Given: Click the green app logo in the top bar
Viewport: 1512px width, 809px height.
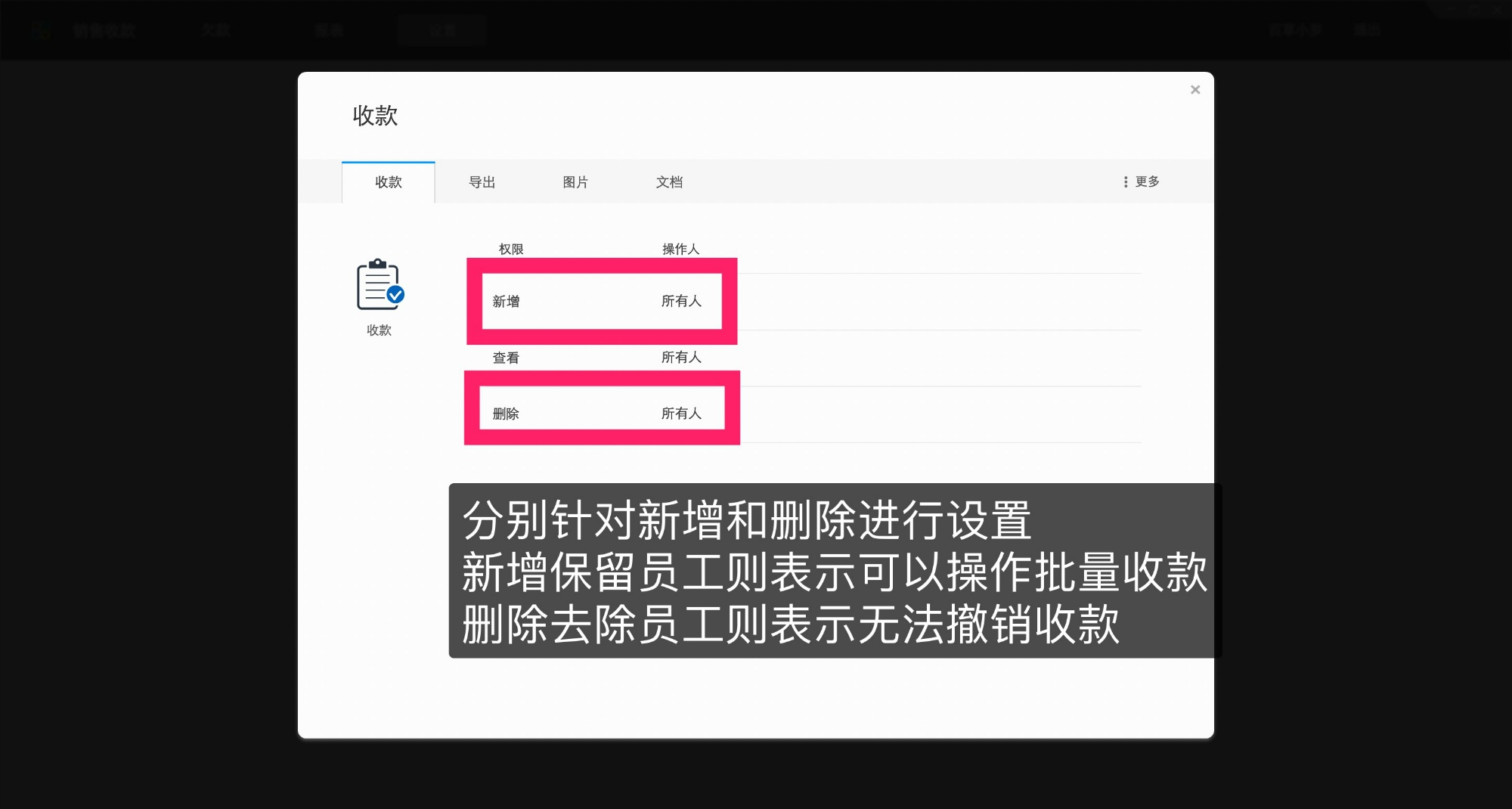Looking at the screenshot, I should pos(42,30).
